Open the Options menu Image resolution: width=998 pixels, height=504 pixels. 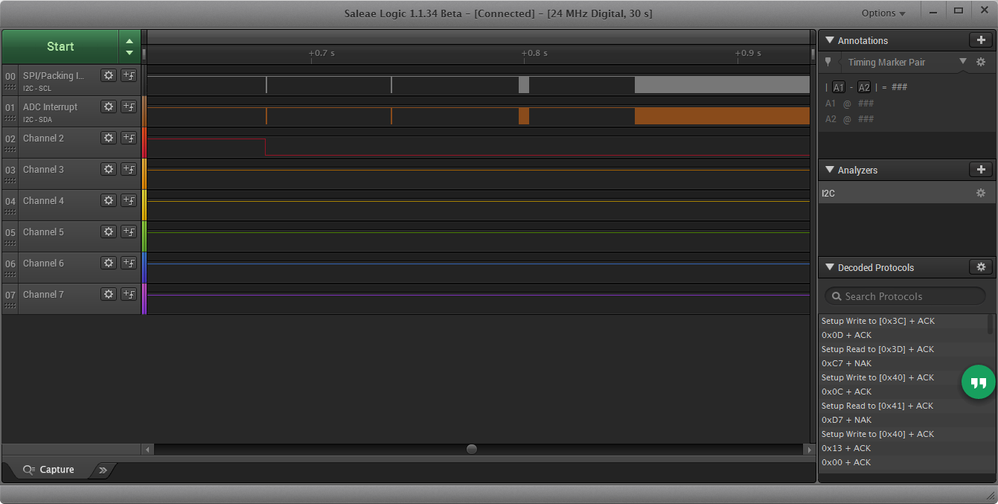(x=883, y=13)
